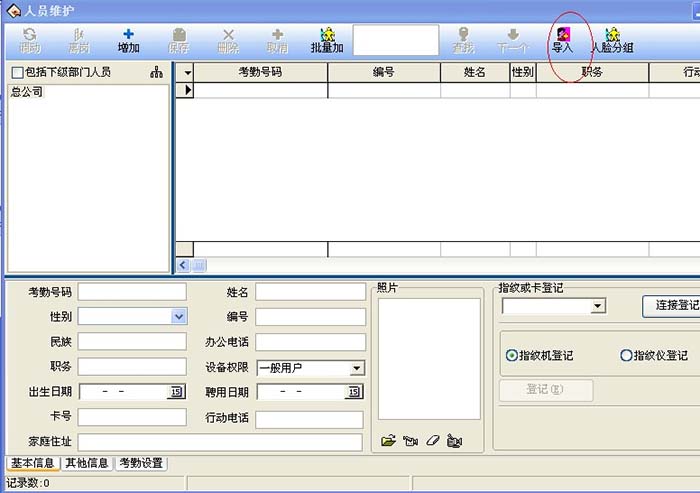This screenshot has width=700, height=493.
Task: Switch to 考勤设置 tab
Action: point(141,463)
